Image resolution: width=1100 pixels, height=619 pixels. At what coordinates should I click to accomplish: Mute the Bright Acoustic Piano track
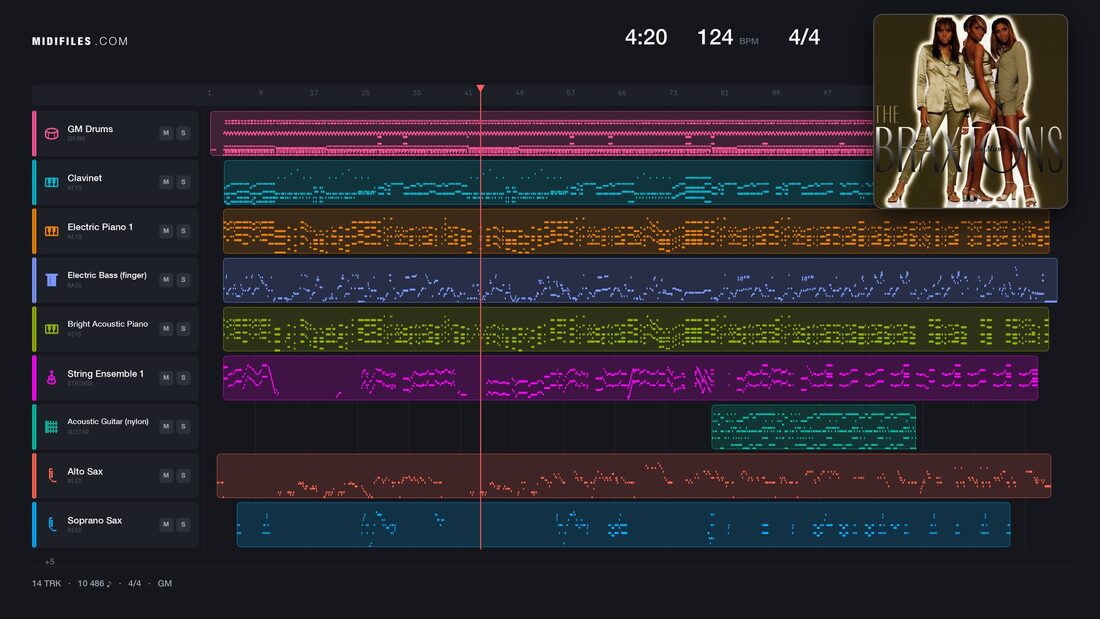click(166, 328)
